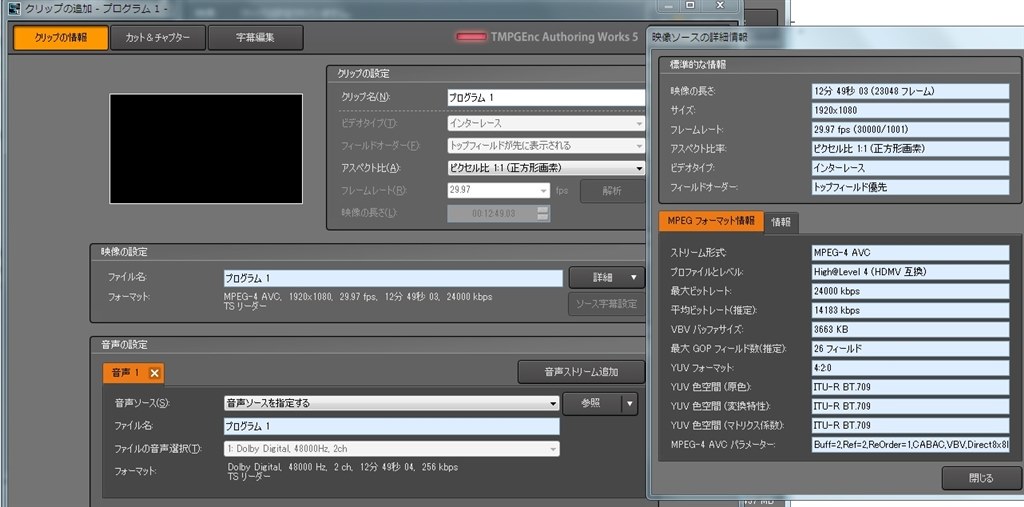Image resolution: width=1024 pixels, height=507 pixels.
Task: Click the インターレース value in details window
Action: 910,168
